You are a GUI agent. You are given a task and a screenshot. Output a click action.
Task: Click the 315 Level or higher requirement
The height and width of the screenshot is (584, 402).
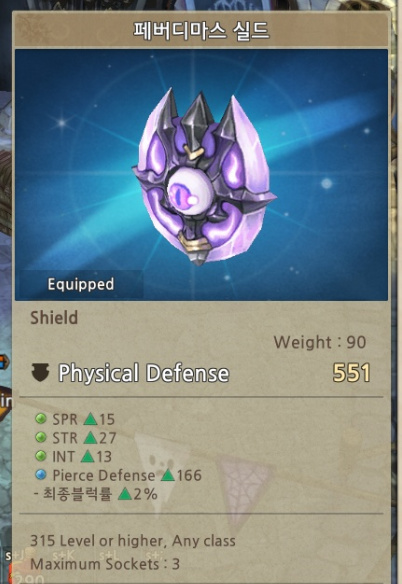(x=133, y=541)
